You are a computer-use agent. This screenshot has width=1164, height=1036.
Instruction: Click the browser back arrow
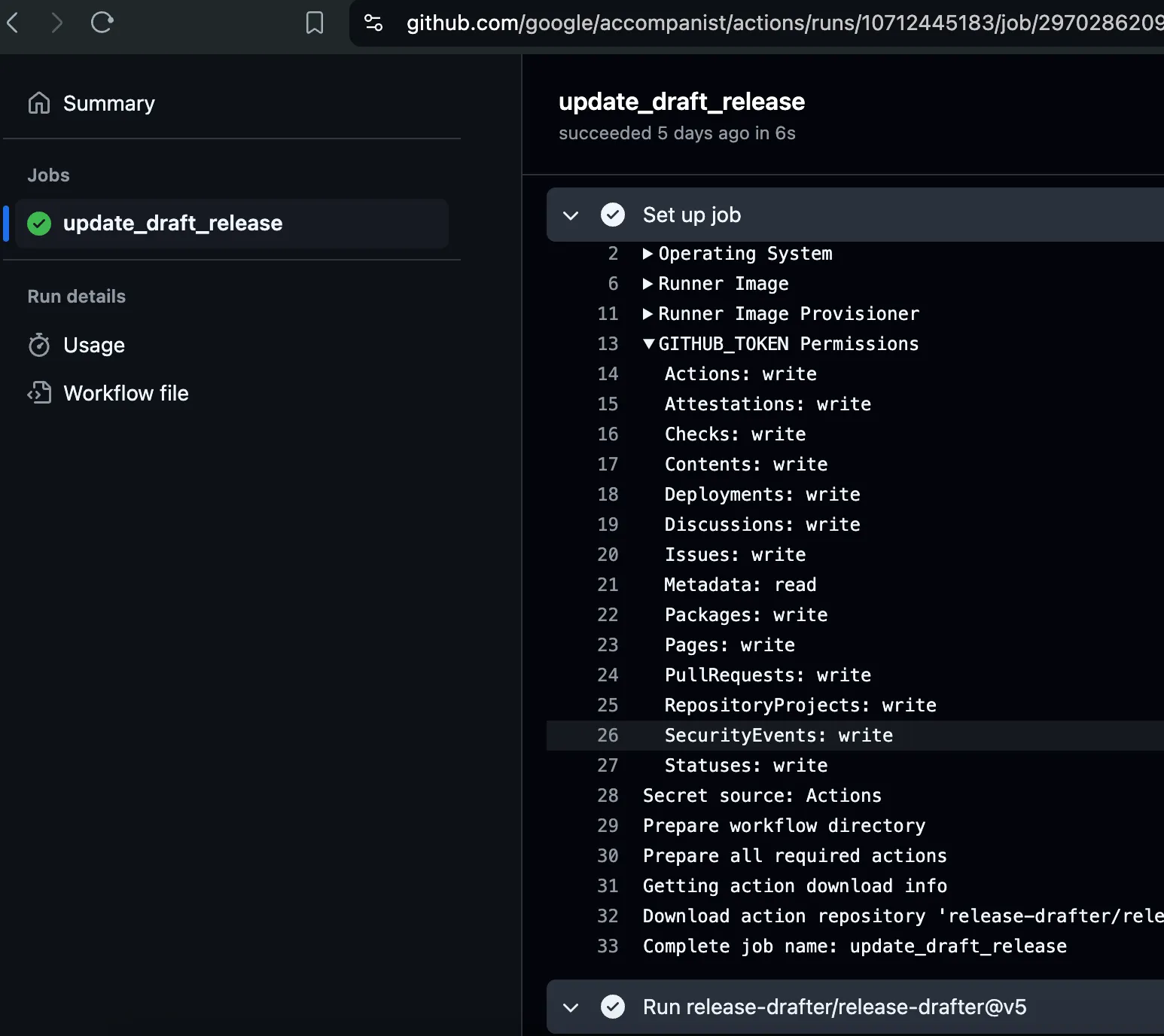tap(13, 23)
